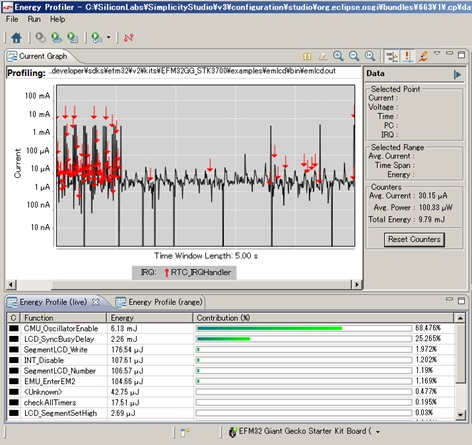Open the Run menu

click(x=34, y=19)
